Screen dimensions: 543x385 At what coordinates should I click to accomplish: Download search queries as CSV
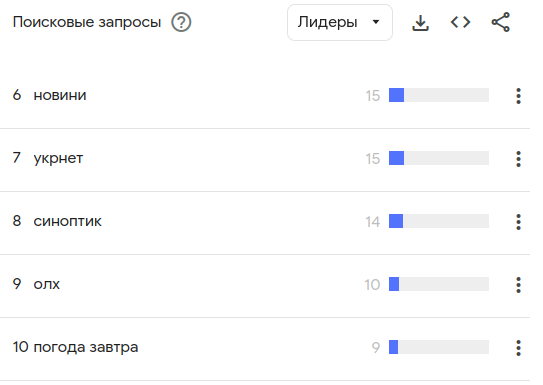coord(420,23)
